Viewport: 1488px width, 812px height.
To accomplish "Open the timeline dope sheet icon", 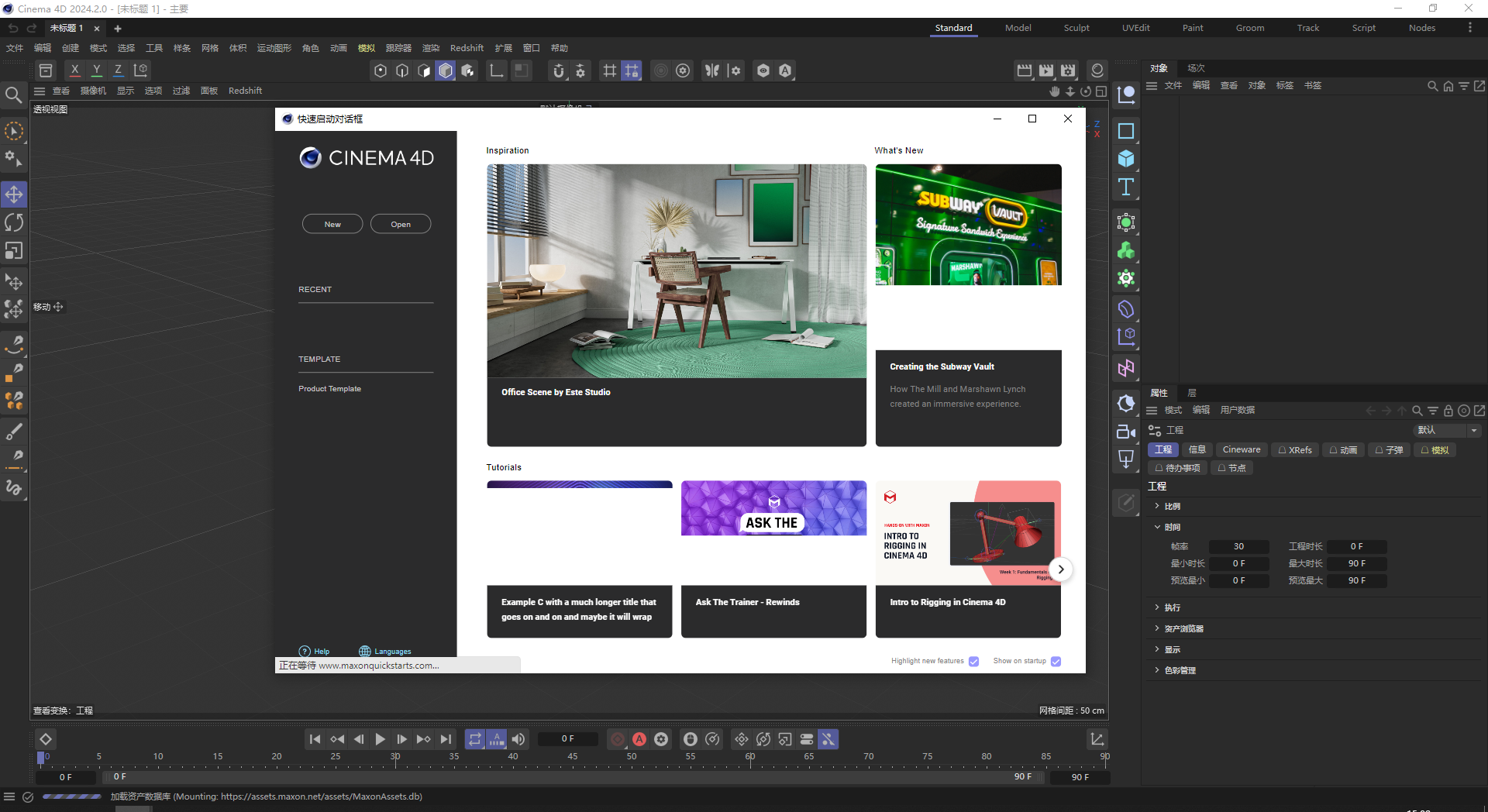I will [1097, 739].
